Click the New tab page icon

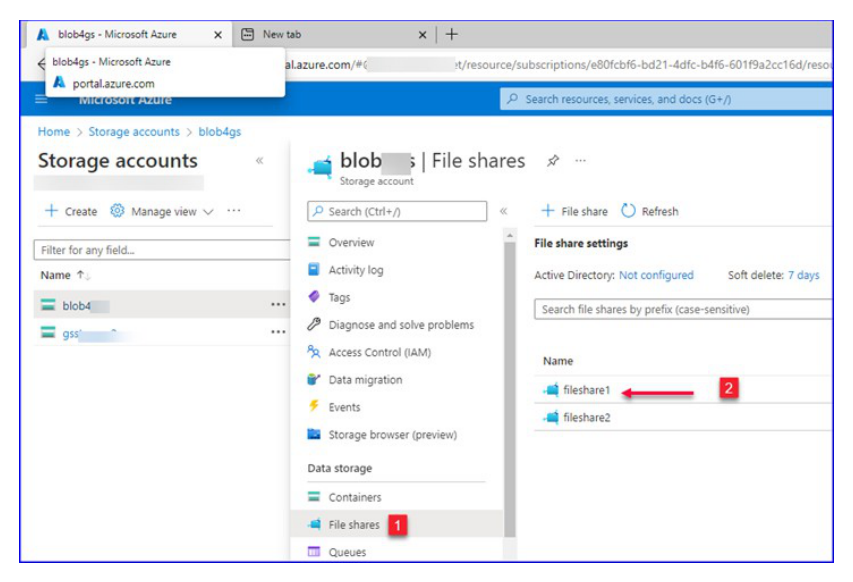[x=248, y=34]
